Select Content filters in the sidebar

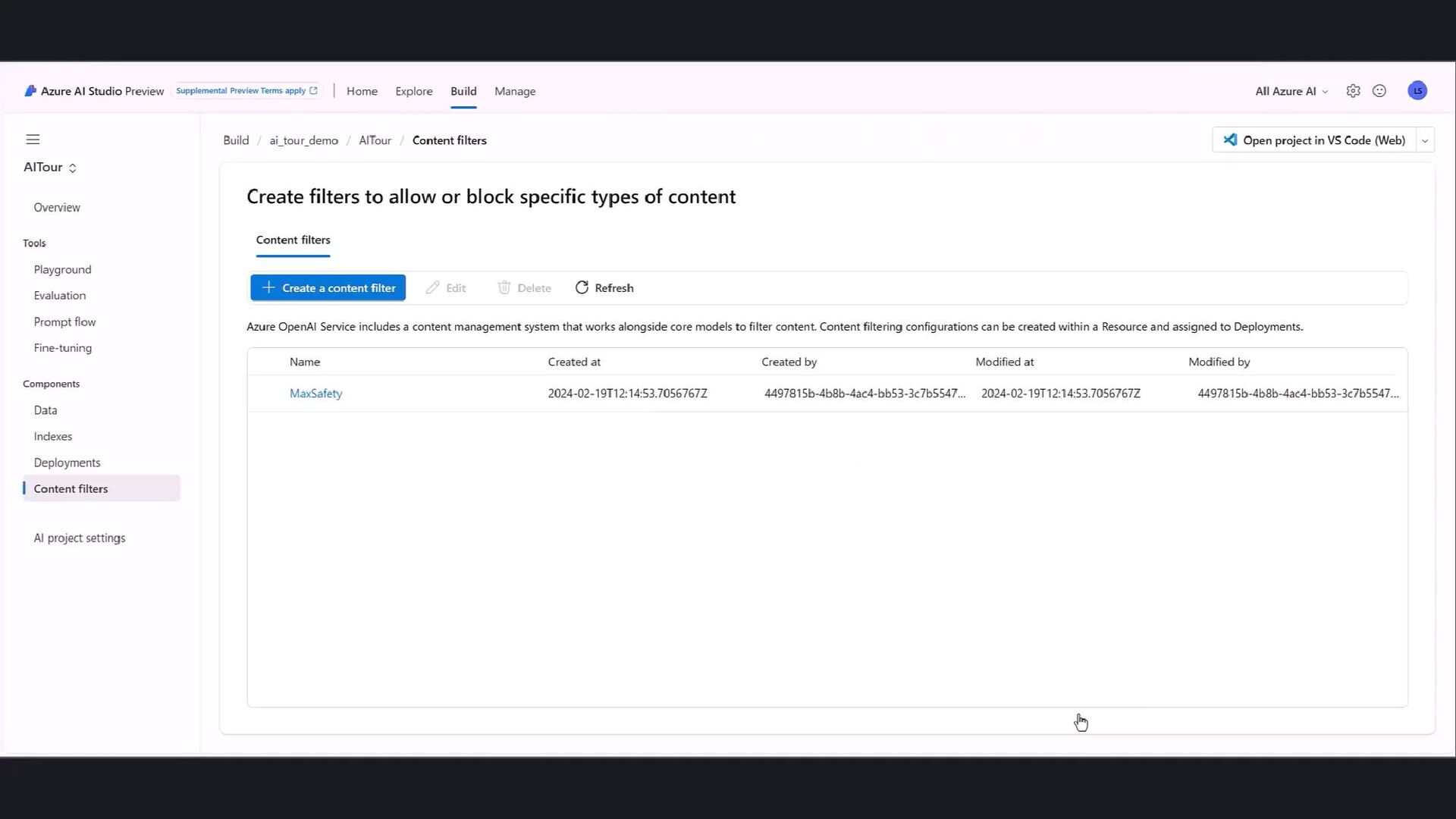pos(102,488)
